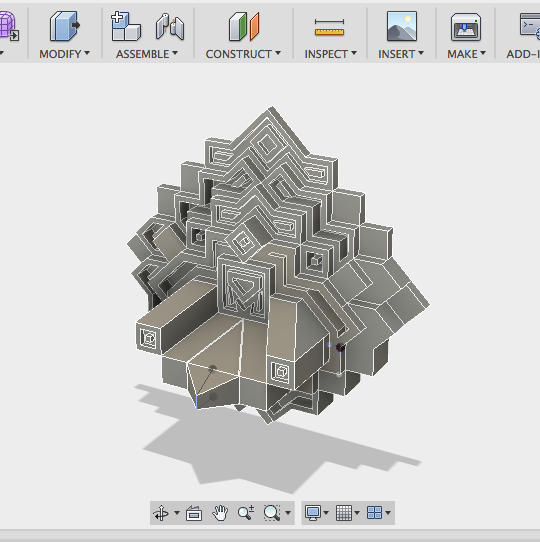Open the INSERT dropdown menu
The image size is (540, 542).
(x=401, y=54)
